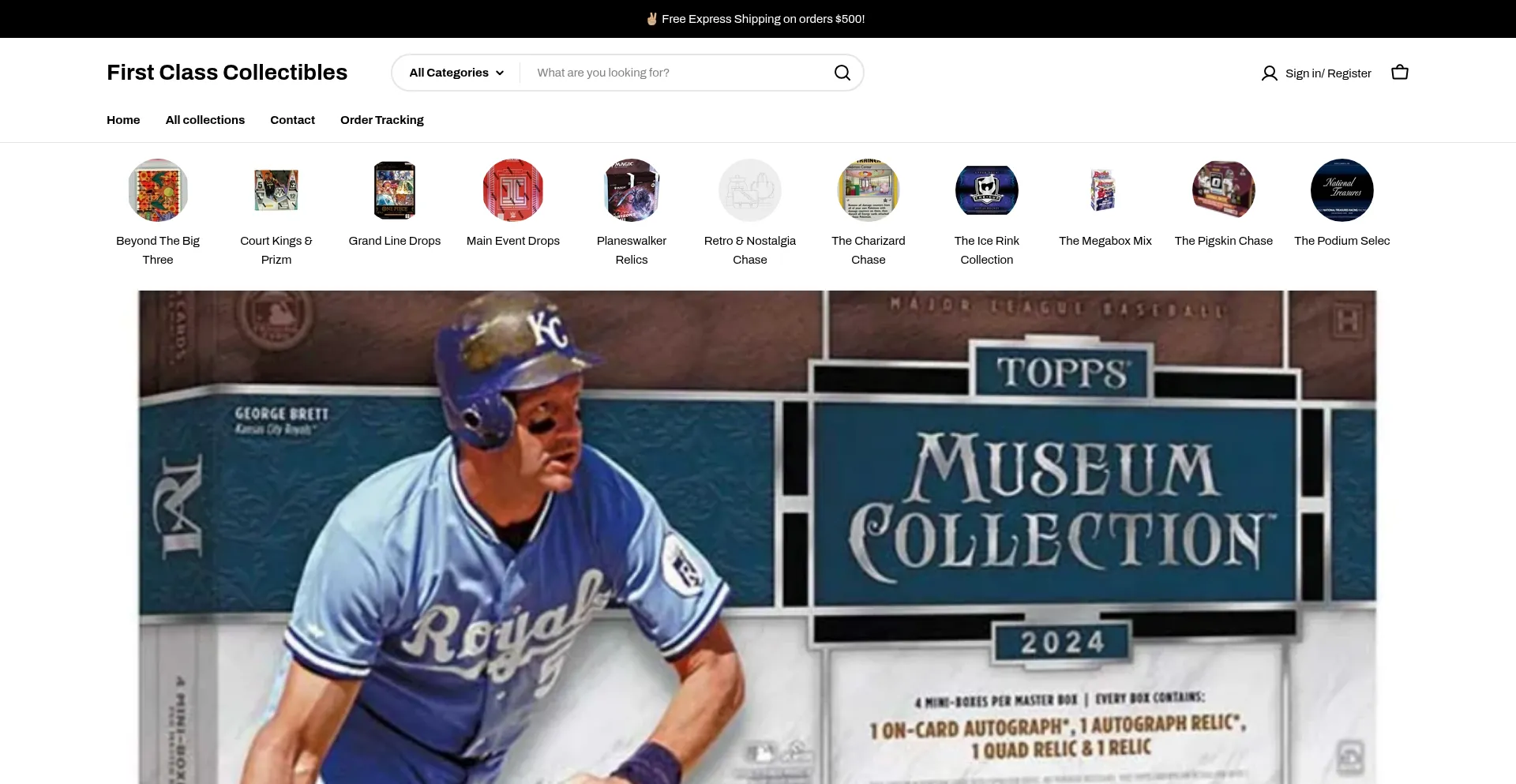Open the All collections menu item
The width and height of the screenshot is (1516, 784).
tap(205, 120)
